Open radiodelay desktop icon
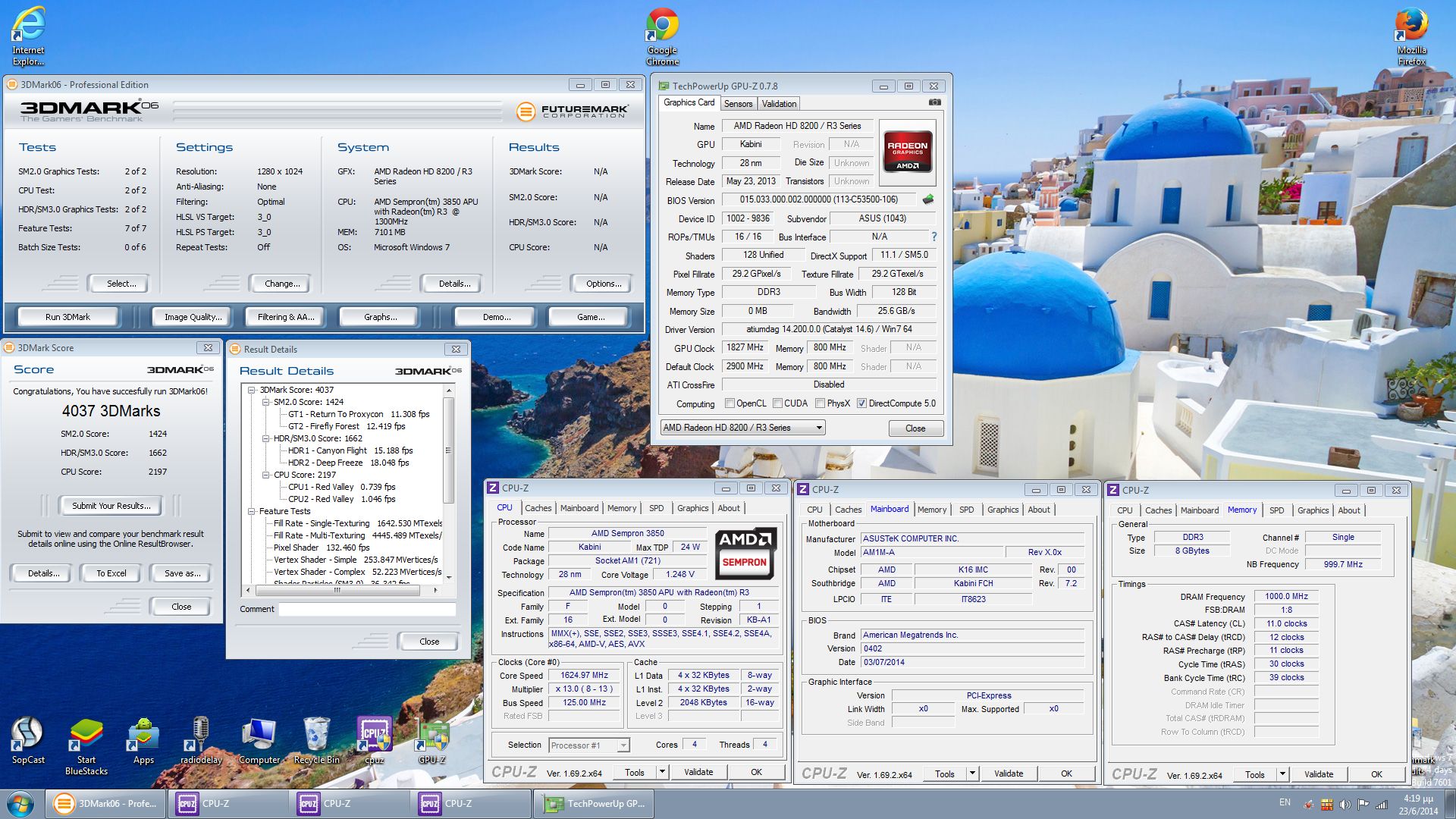 [x=201, y=741]
